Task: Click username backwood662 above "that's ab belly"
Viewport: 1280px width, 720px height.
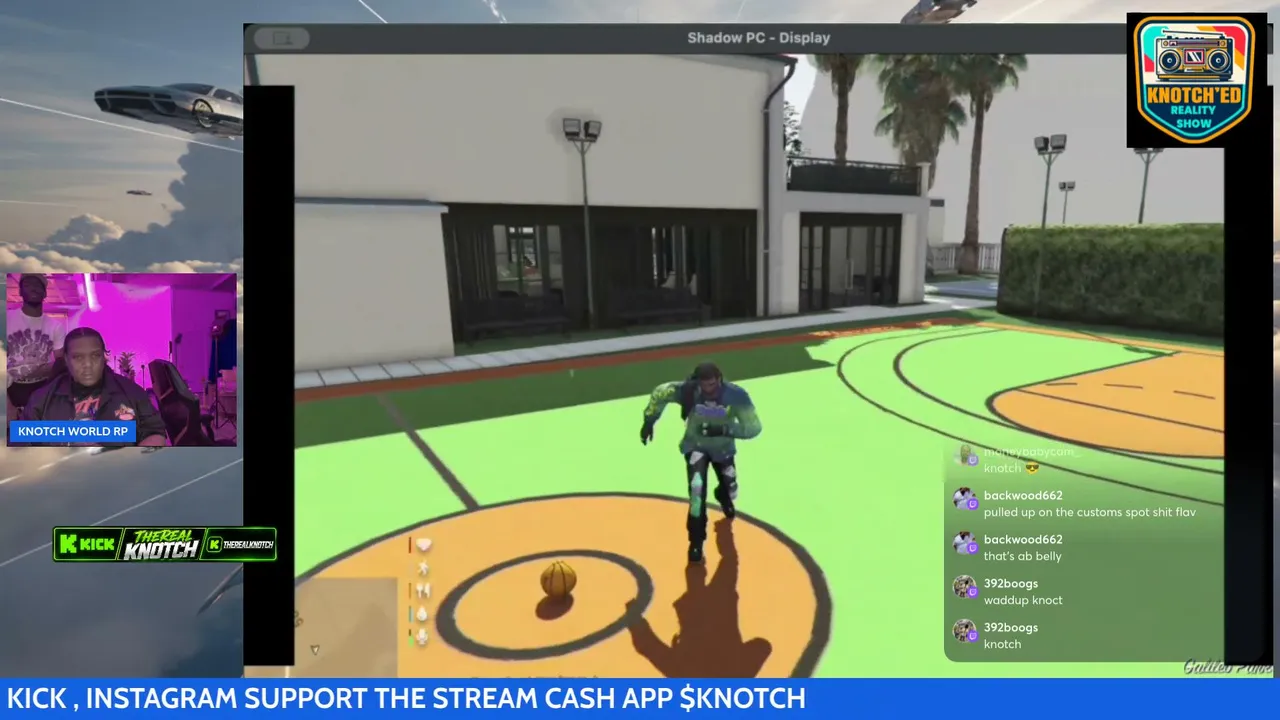Action: 1023,540
